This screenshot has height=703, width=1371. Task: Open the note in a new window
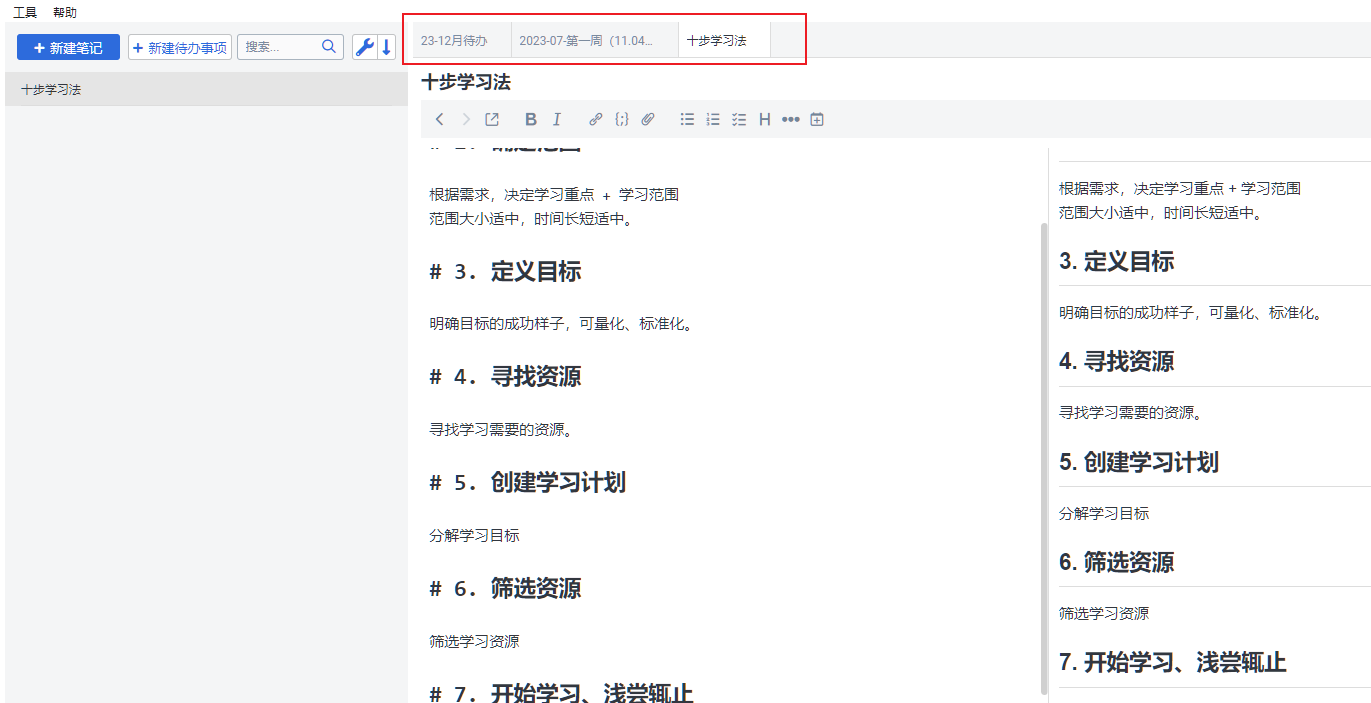[x=491, y=119]
